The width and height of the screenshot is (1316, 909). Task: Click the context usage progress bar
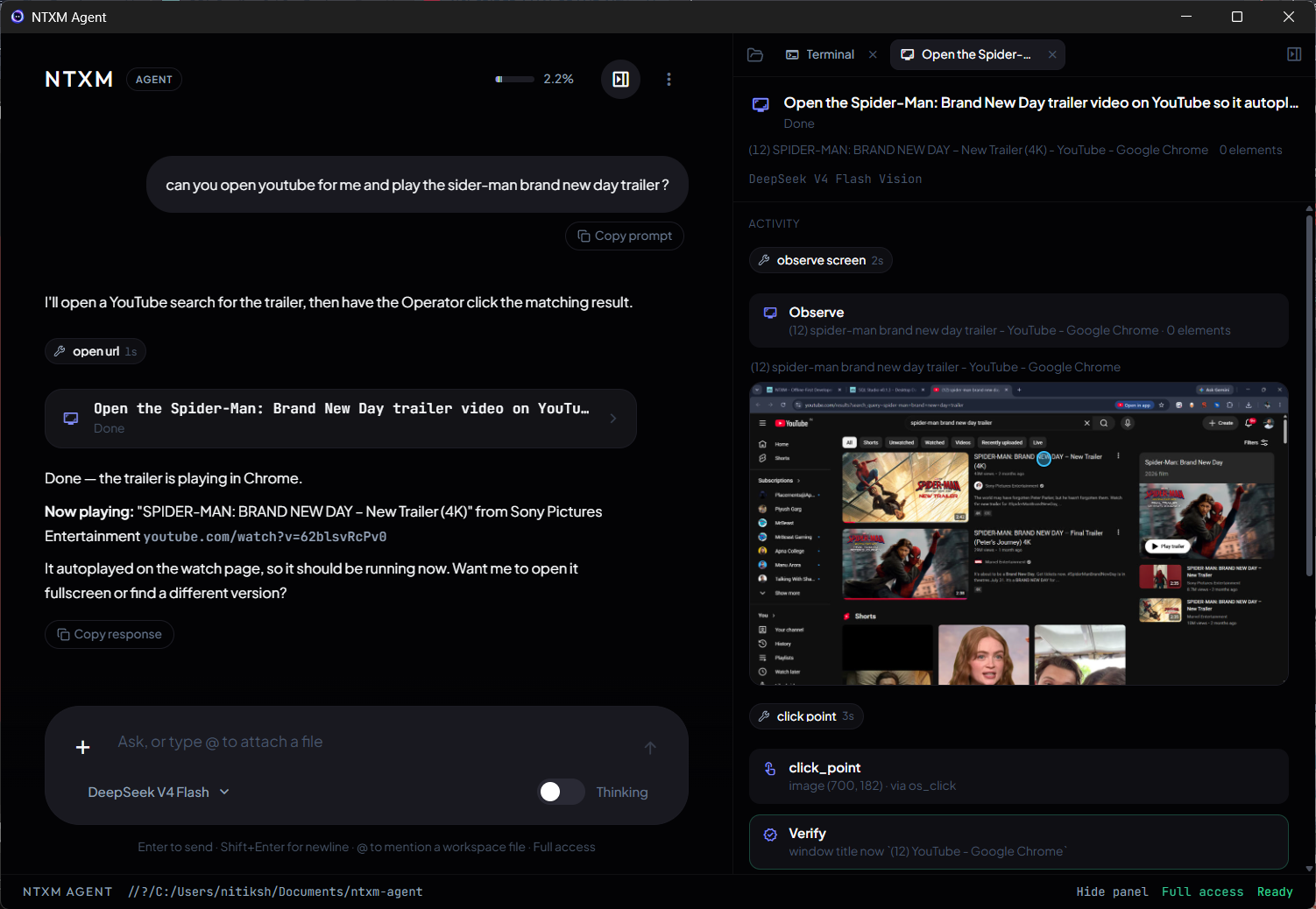514,80
